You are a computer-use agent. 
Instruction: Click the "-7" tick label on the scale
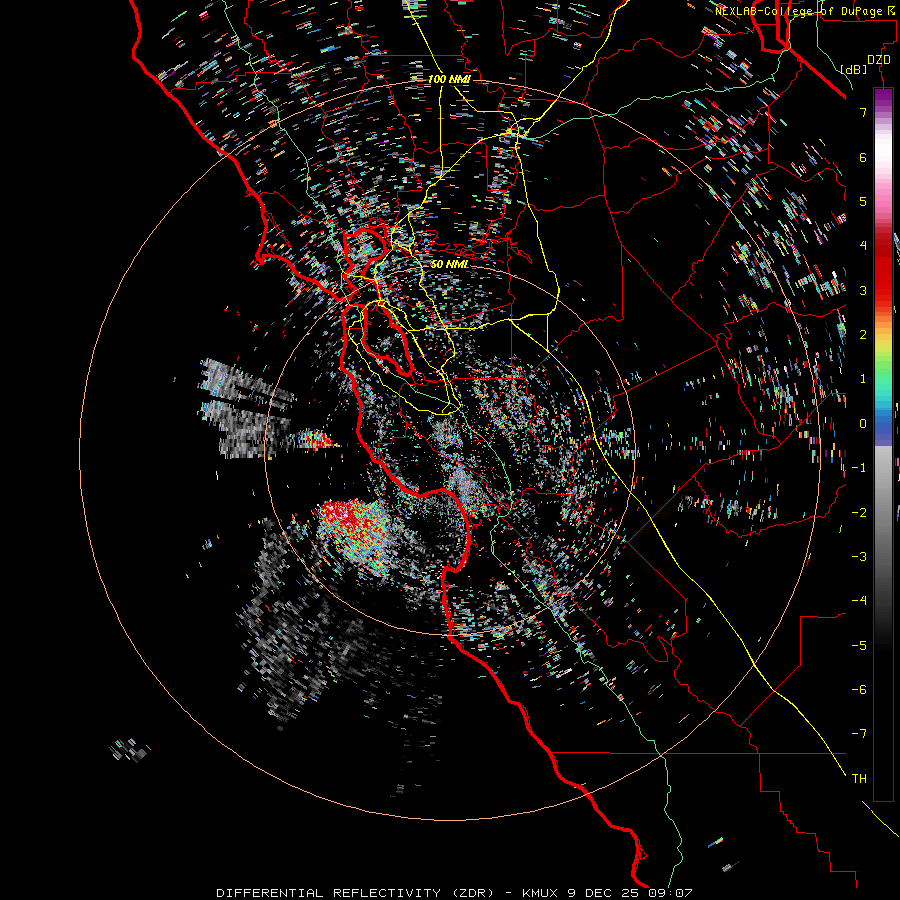(859, 734)
